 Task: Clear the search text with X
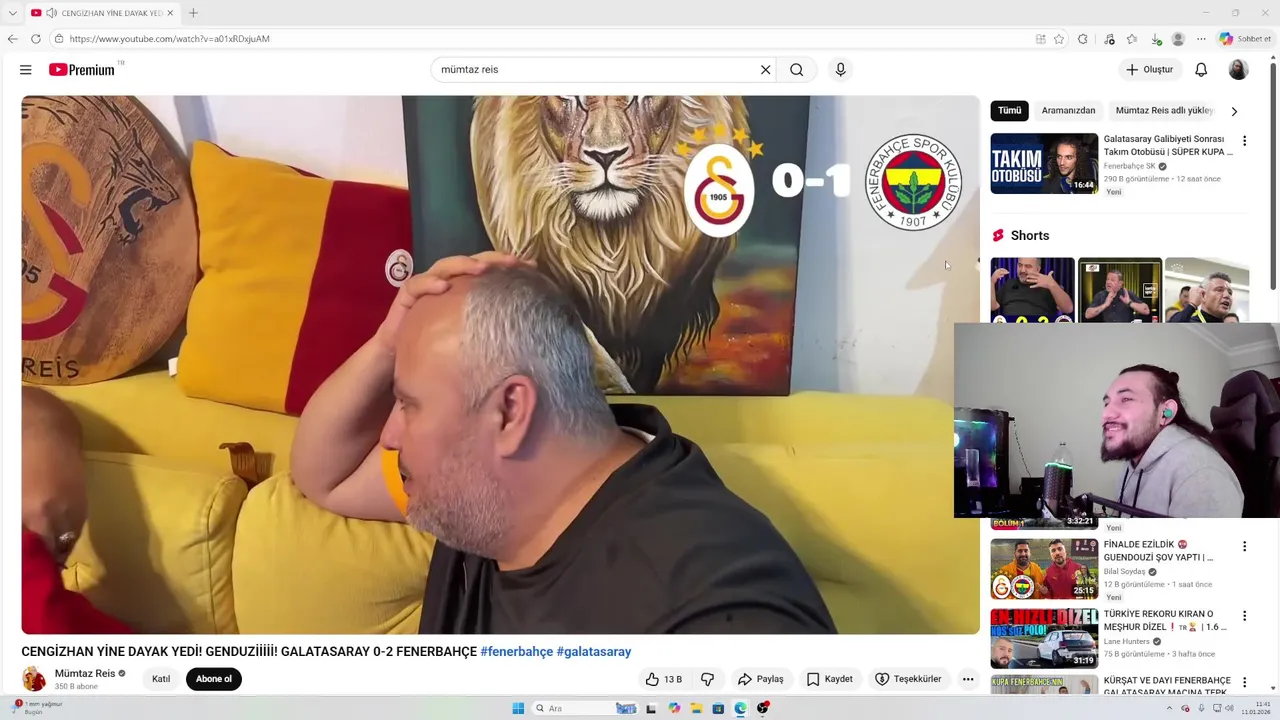[766, 70]
